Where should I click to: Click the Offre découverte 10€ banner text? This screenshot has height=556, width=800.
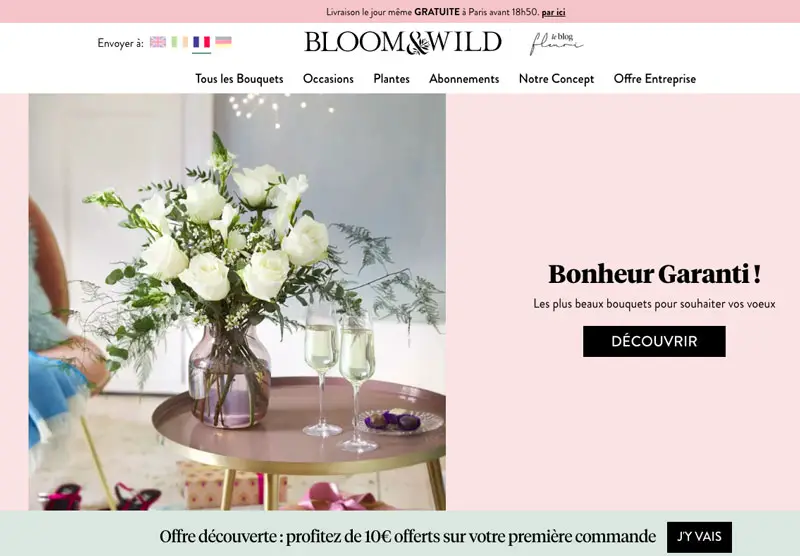[408, 537]
